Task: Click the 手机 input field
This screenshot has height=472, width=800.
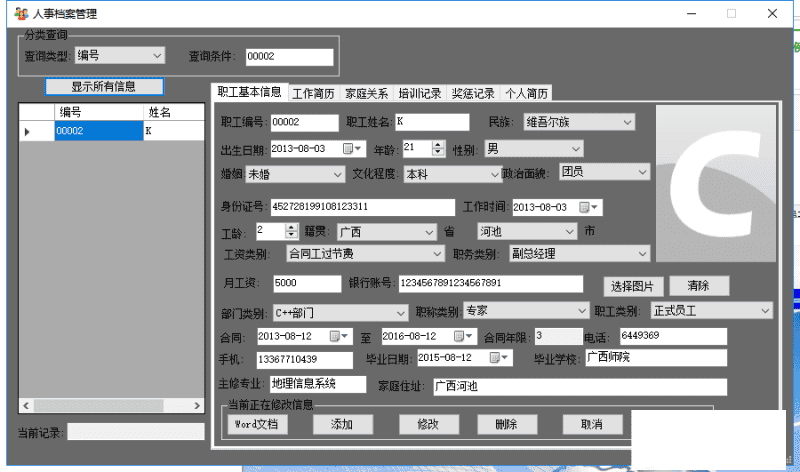Action: (305, 360)
